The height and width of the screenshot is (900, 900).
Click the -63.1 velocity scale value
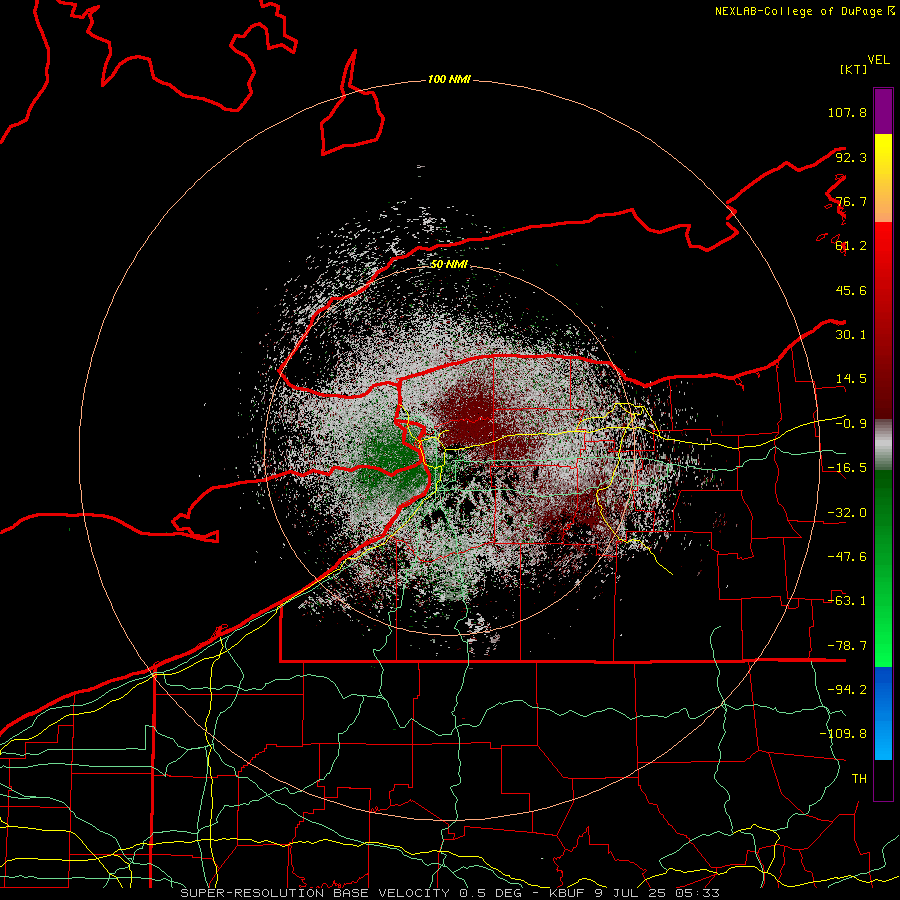[x=847, y=601]
